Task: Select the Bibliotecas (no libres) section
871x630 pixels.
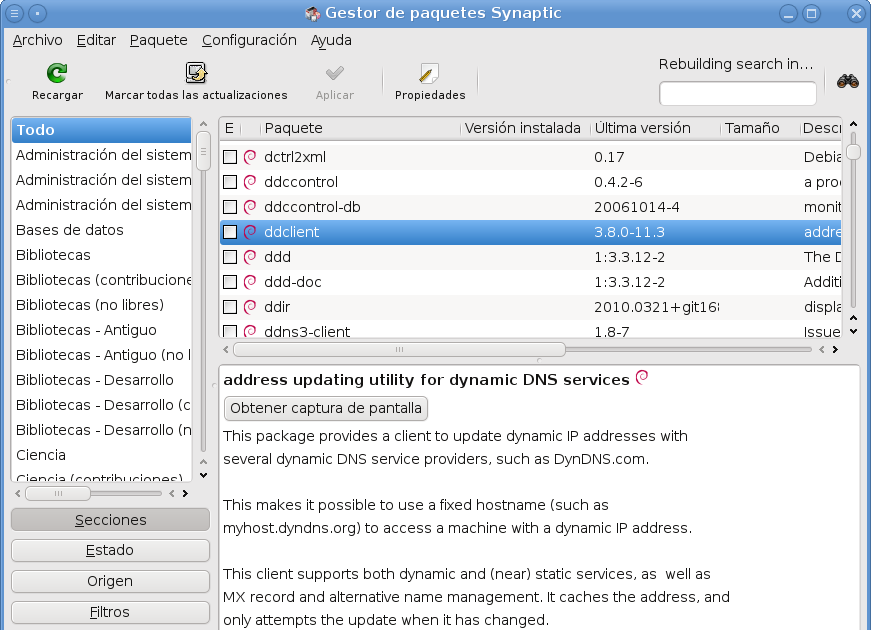Action: [x=101, y=305]
